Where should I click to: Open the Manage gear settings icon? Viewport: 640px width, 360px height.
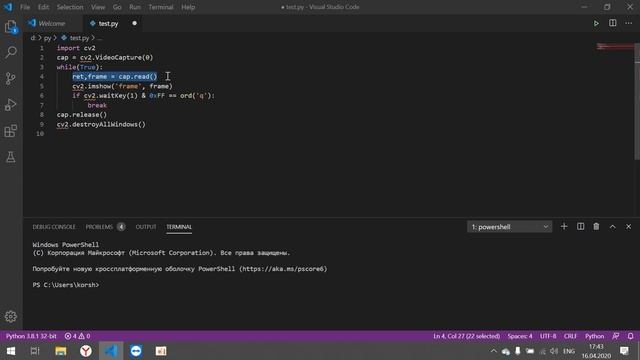coord(11,316)
